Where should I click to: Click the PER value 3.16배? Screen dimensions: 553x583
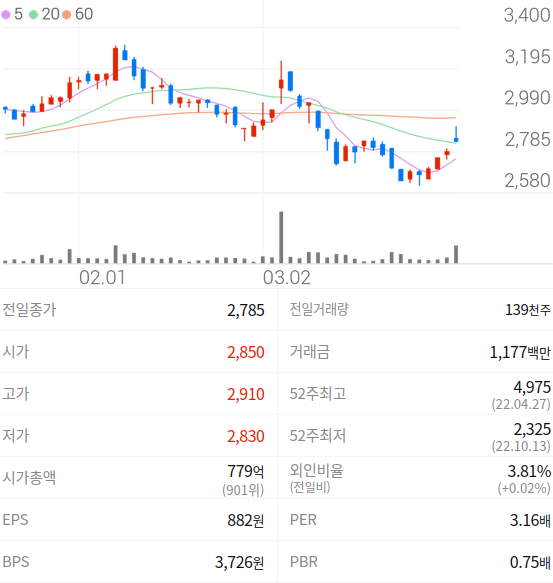point(530,520)
